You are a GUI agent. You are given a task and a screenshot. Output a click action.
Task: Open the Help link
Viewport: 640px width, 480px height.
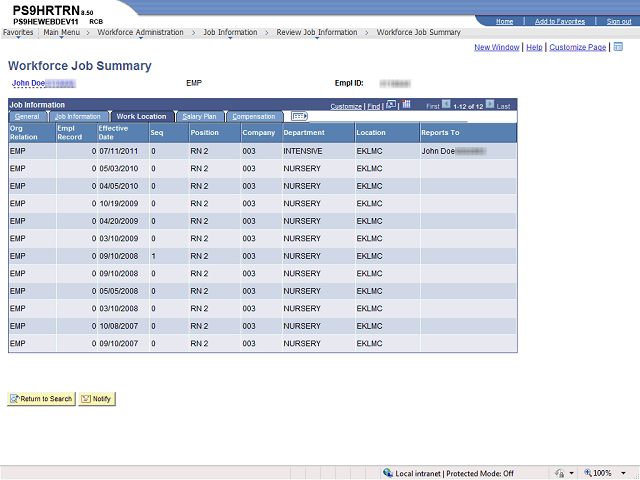[534, 47]
